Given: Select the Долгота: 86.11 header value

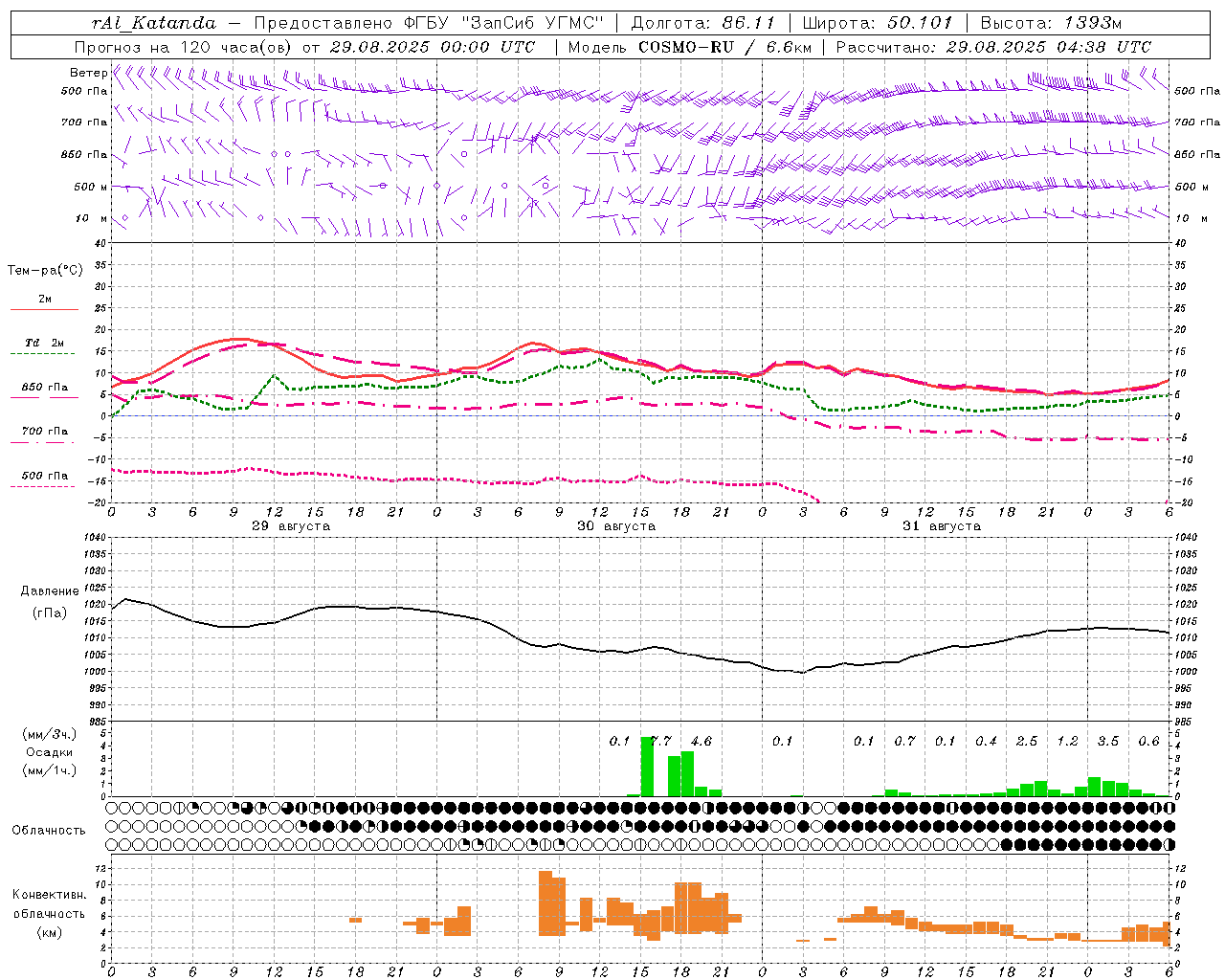Looking at the screenshot, I should [703, 23].
